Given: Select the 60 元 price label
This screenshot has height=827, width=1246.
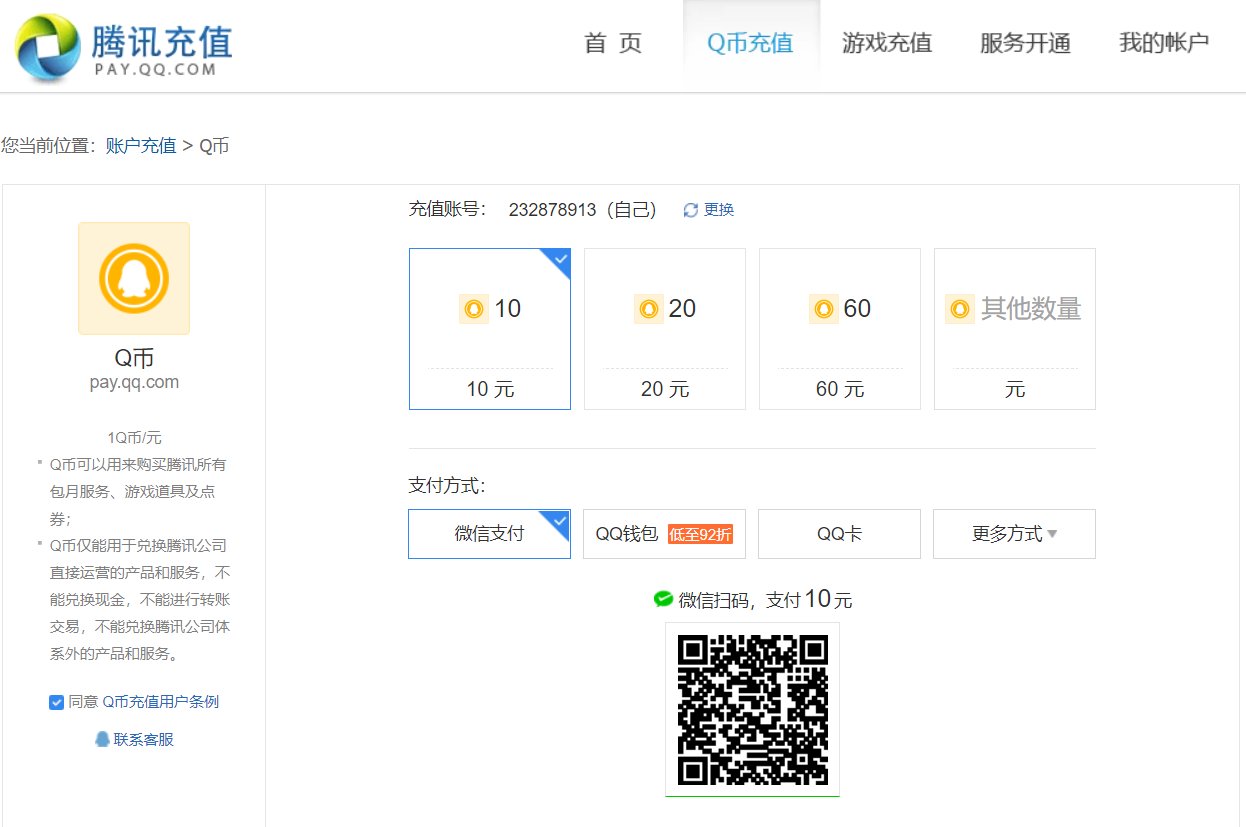Looking at the screenshot, I should pos(839,389).
